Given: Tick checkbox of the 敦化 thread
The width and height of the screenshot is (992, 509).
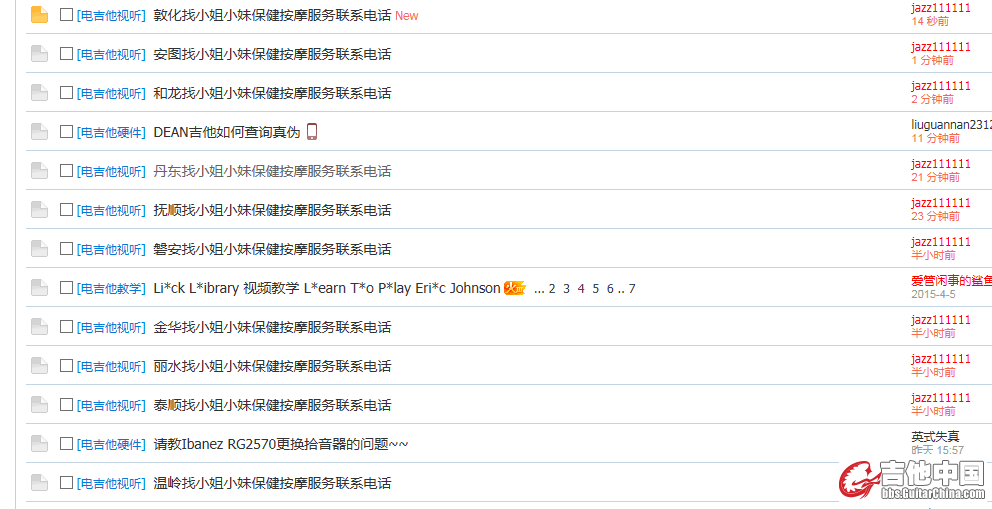Looking at the screenshot, I should pos(66,15).
